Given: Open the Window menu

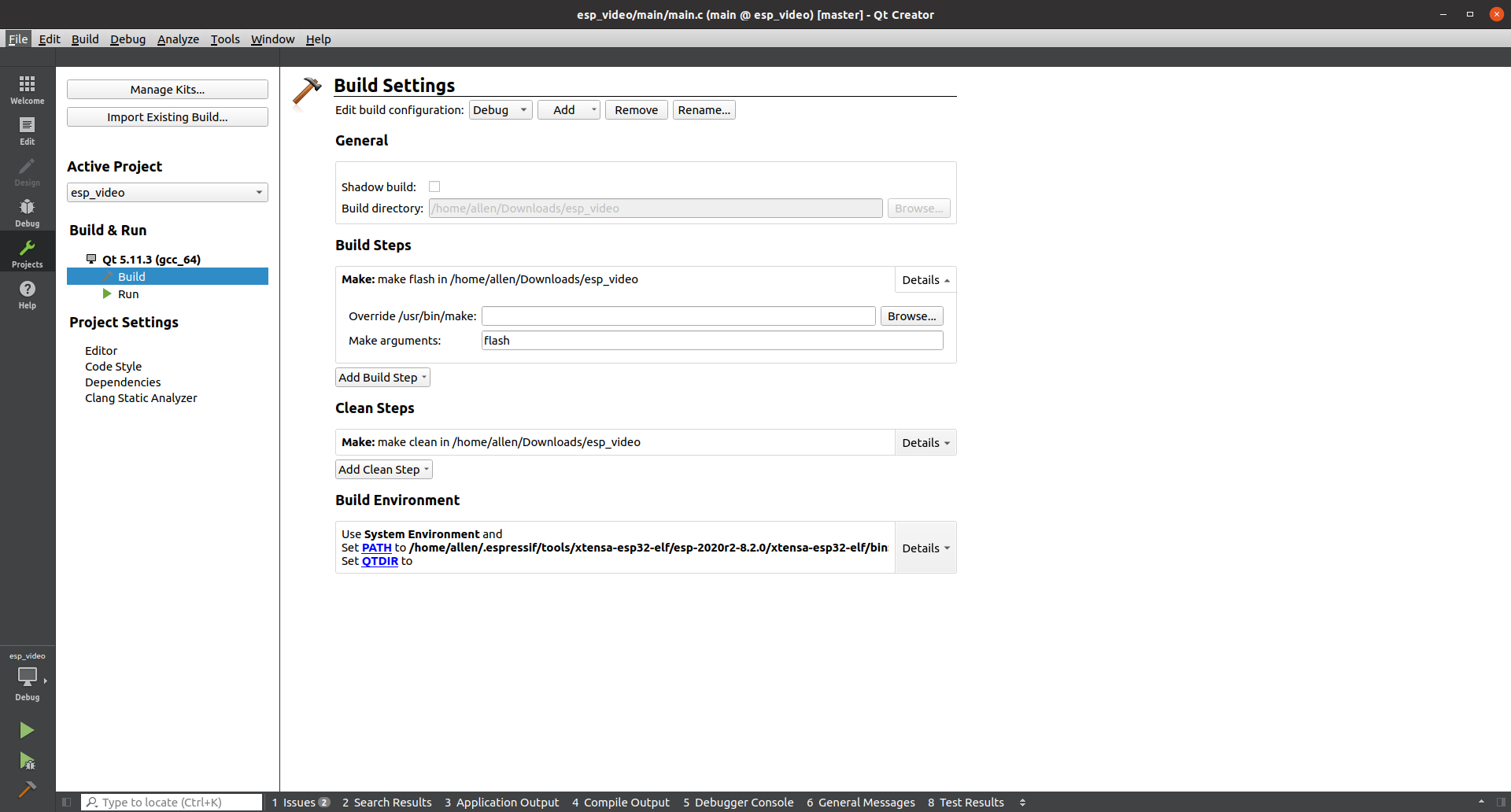Looking at the screenshot, I should tap(272, 39).
